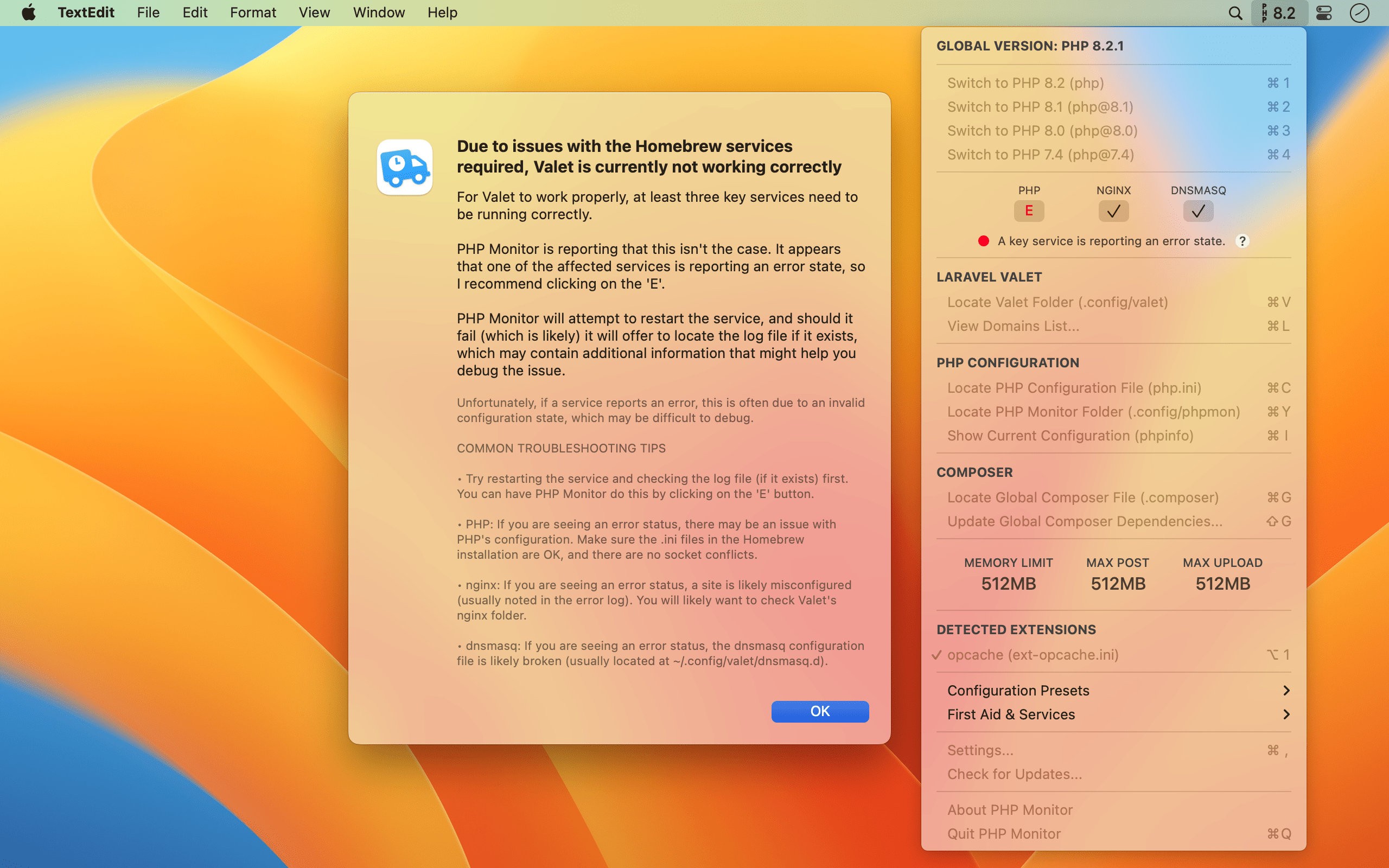Toggle the DNSMASQ service checkmark
This screenshot has width=1389, height=868.
coord(1198,210)
